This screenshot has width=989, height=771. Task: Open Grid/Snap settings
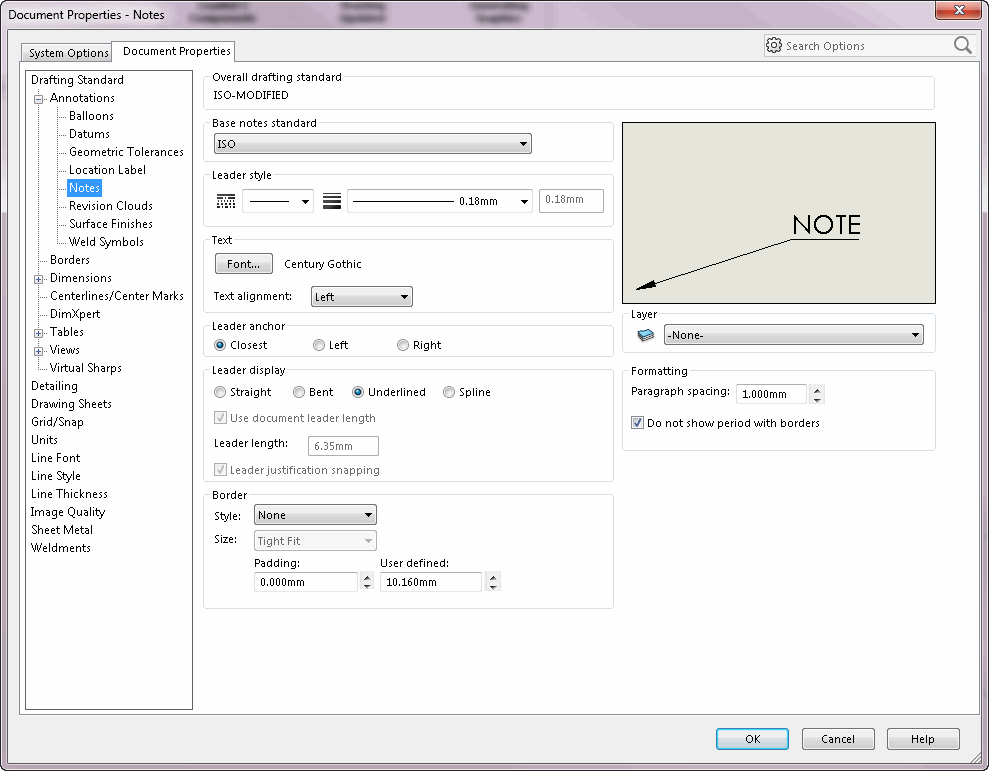click(57, 422)
